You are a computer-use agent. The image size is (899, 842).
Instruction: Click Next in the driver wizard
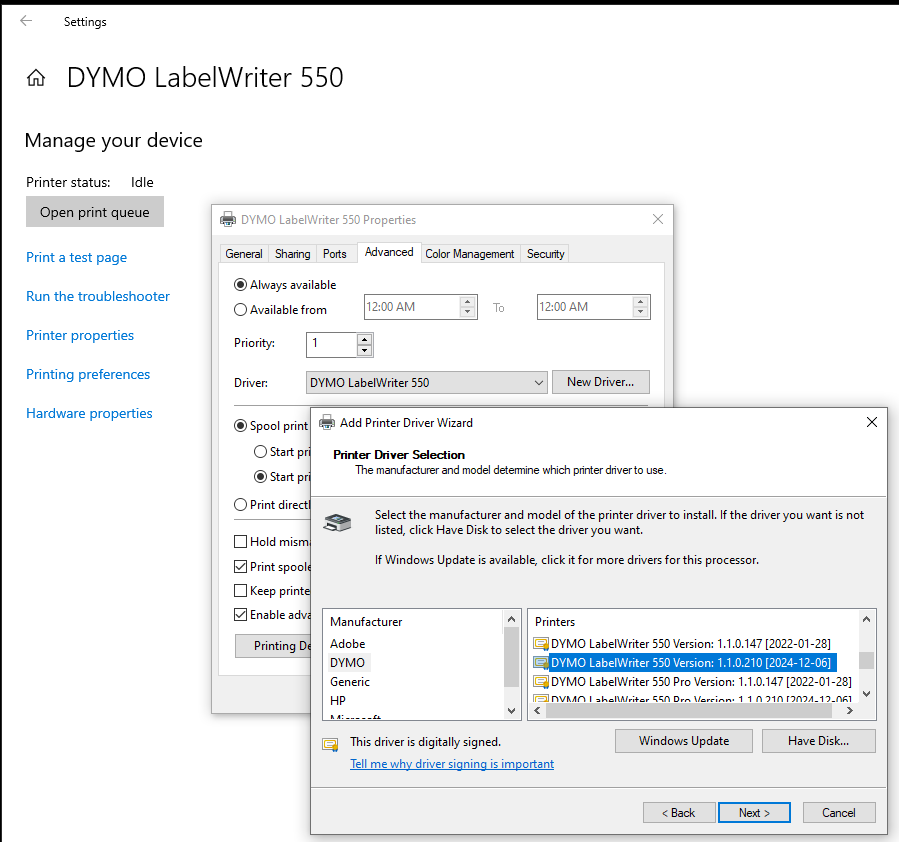[754, 812]
